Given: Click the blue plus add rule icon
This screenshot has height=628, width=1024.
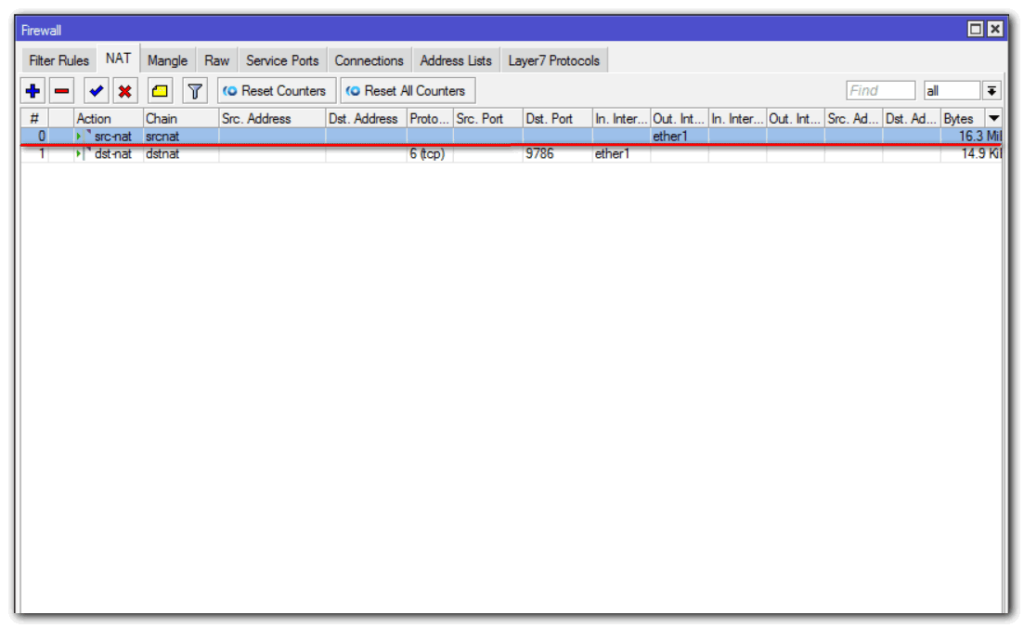Looking at the screenshot, I should [x=33, y=91].
